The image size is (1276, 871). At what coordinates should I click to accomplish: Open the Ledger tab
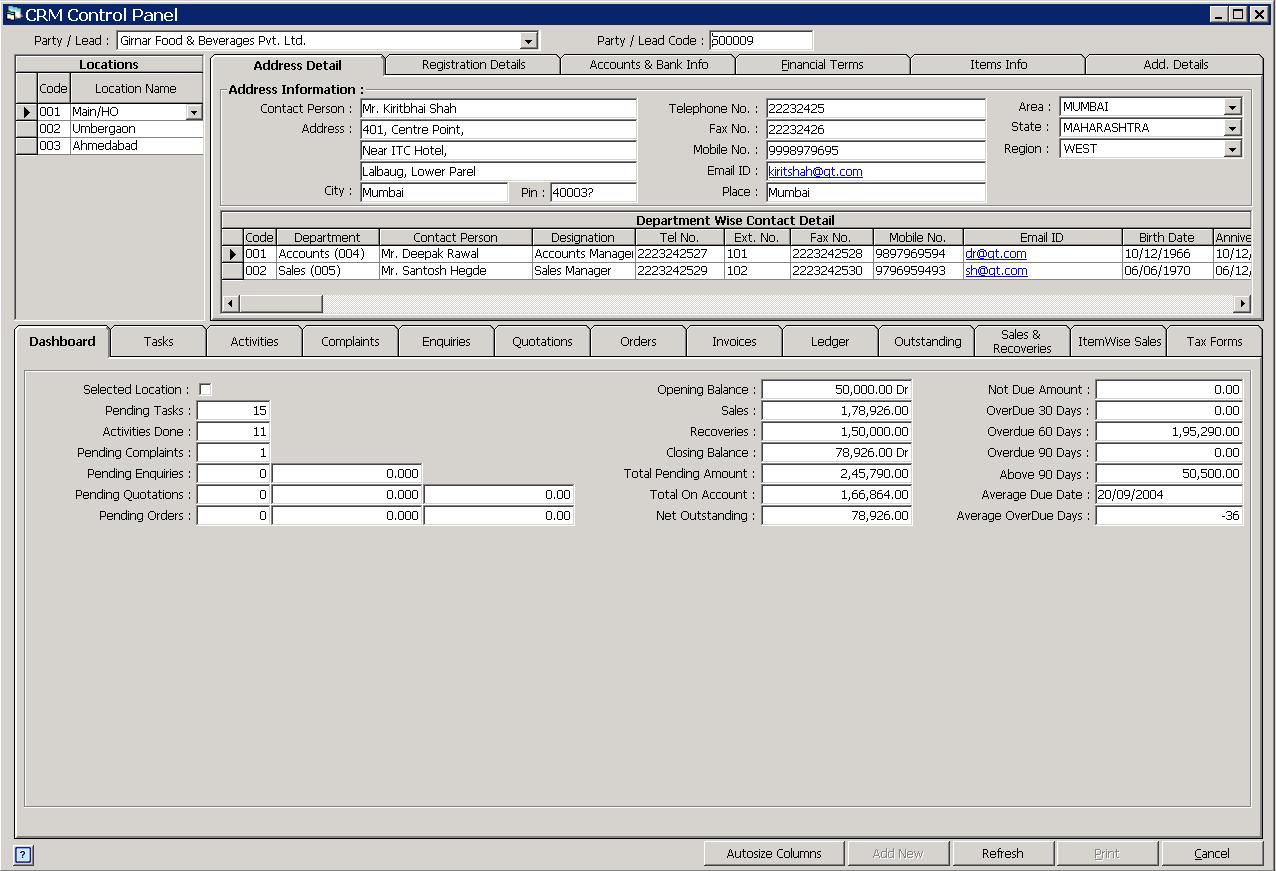(830, 341)
